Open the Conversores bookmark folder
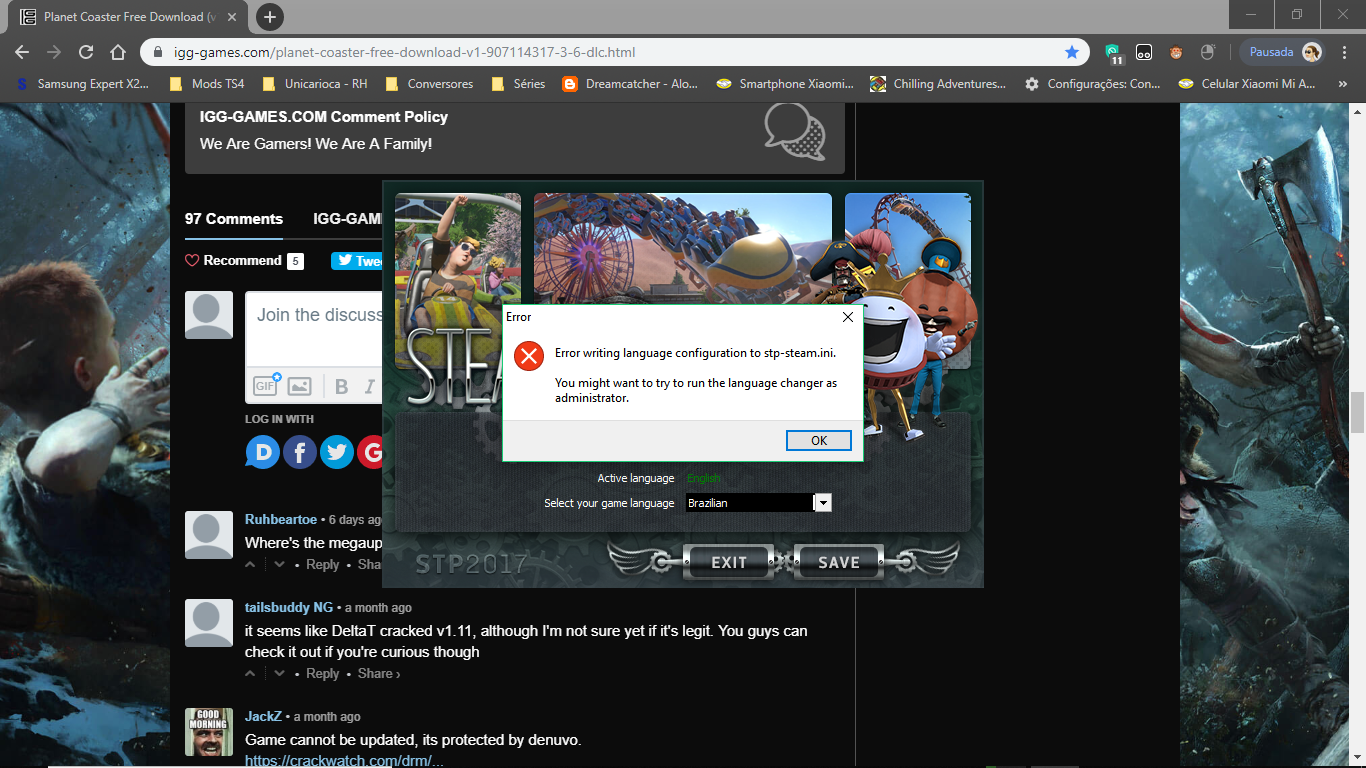The height and width of the screenshot is (768, 1366). (429, 84)
